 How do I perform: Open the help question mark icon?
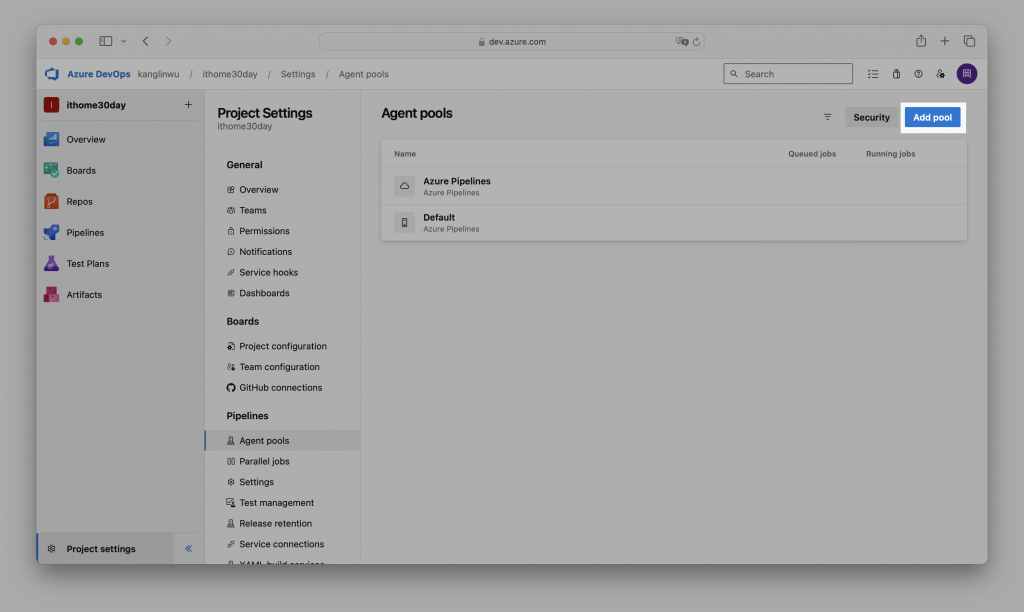(918, 74)
